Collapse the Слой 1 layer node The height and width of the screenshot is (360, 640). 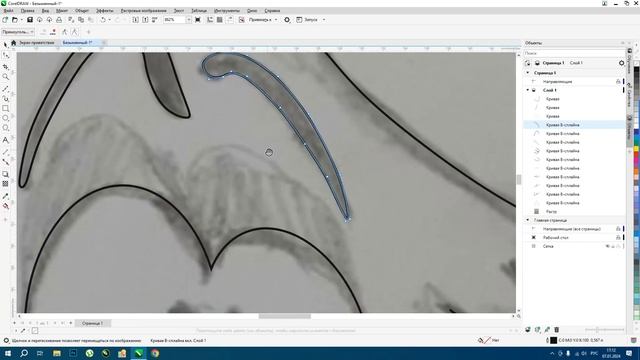pos(528,90)
